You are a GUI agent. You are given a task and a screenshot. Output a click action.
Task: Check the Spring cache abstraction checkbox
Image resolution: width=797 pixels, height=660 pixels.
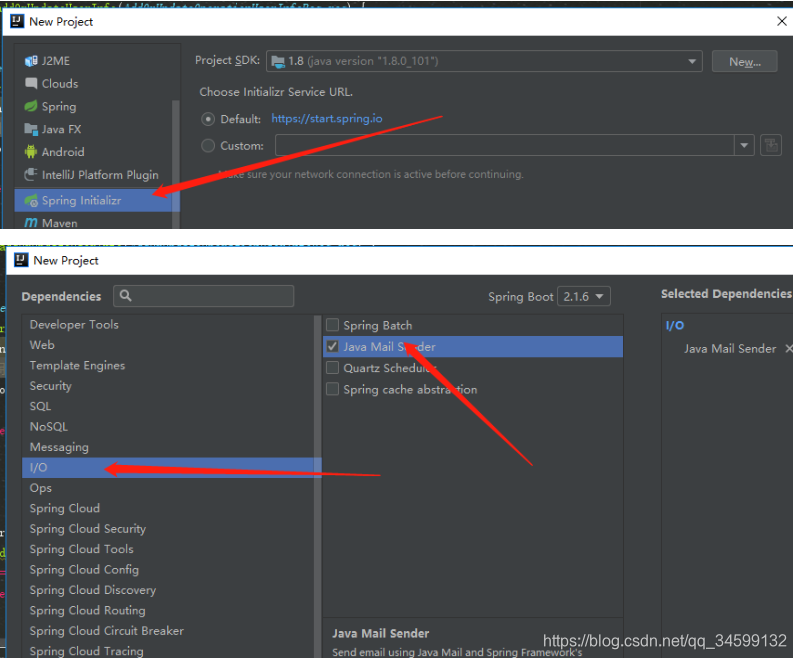[x=332, y=389]
